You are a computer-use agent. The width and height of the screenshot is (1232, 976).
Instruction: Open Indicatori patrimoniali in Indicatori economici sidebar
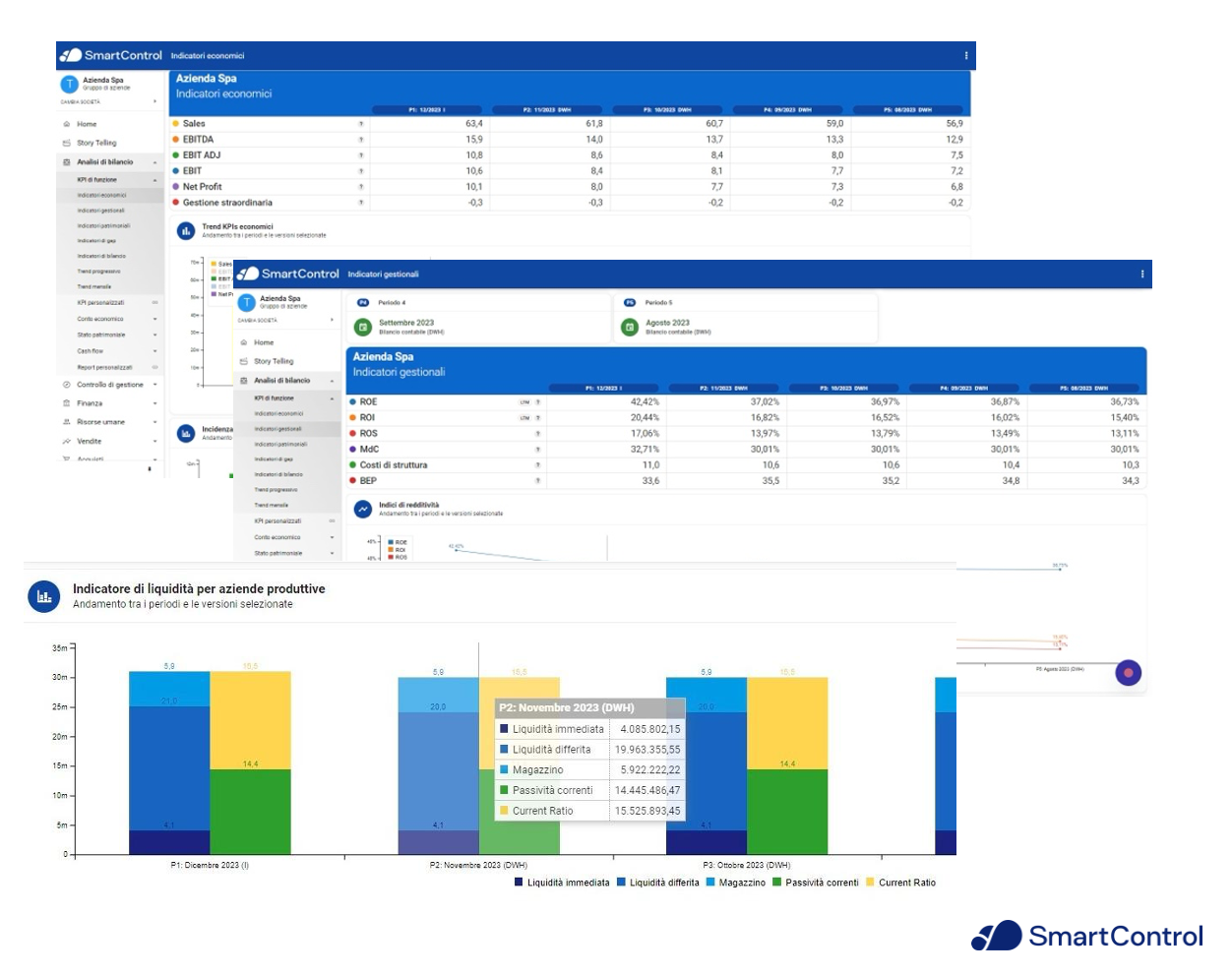(103, 225)
